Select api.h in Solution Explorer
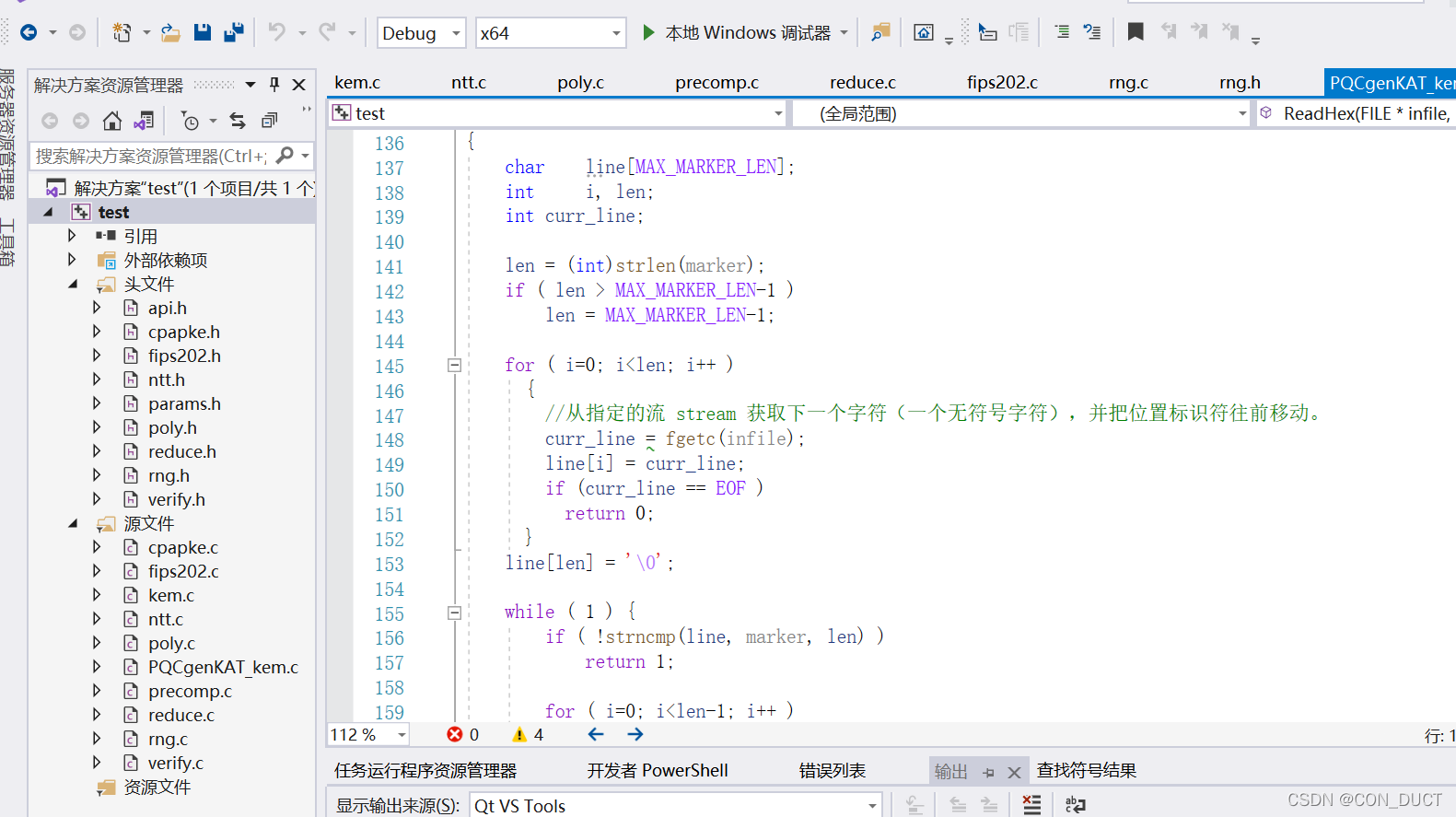 [x=168, y=308]
